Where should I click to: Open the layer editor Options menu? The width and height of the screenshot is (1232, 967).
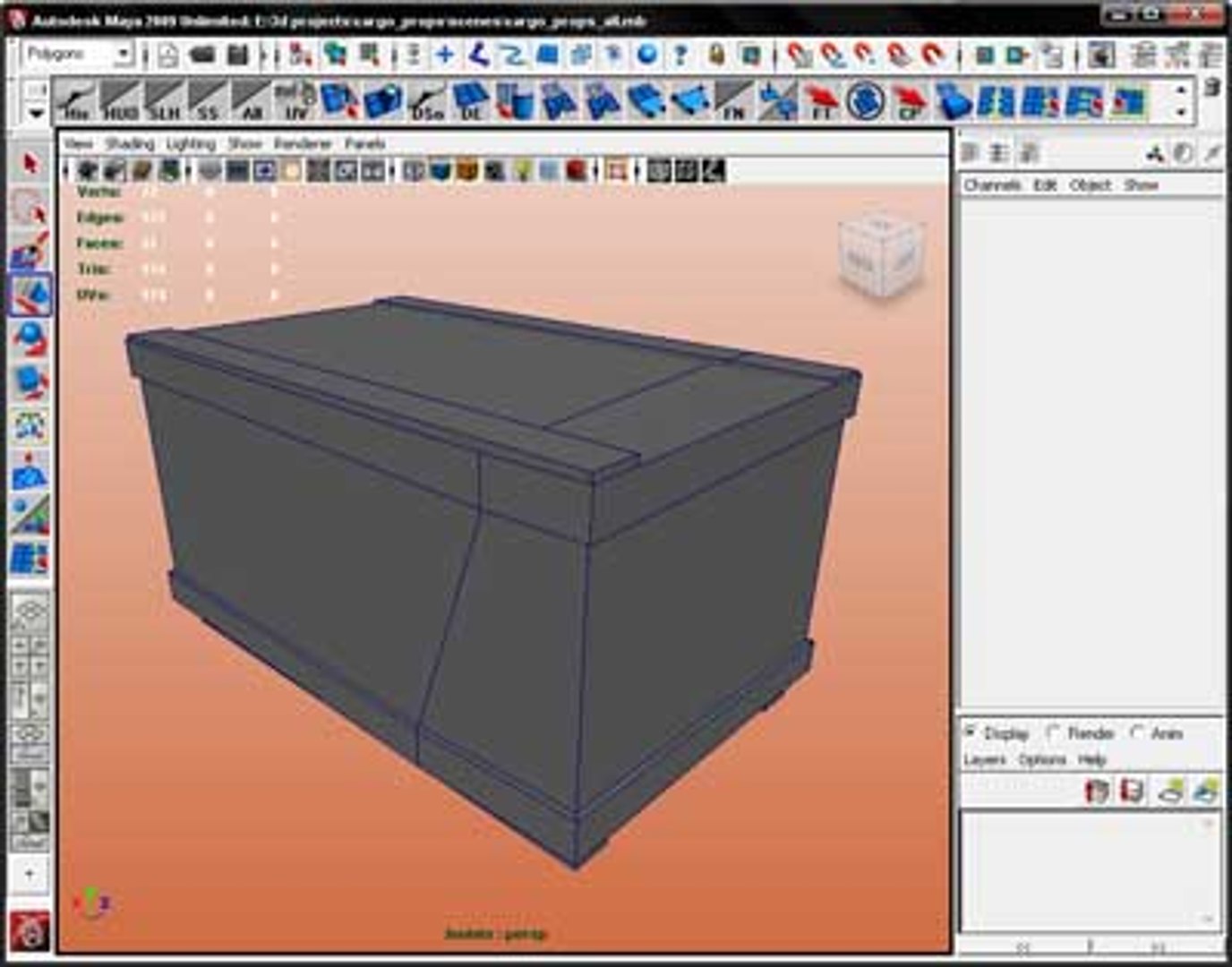[1042, 759]
